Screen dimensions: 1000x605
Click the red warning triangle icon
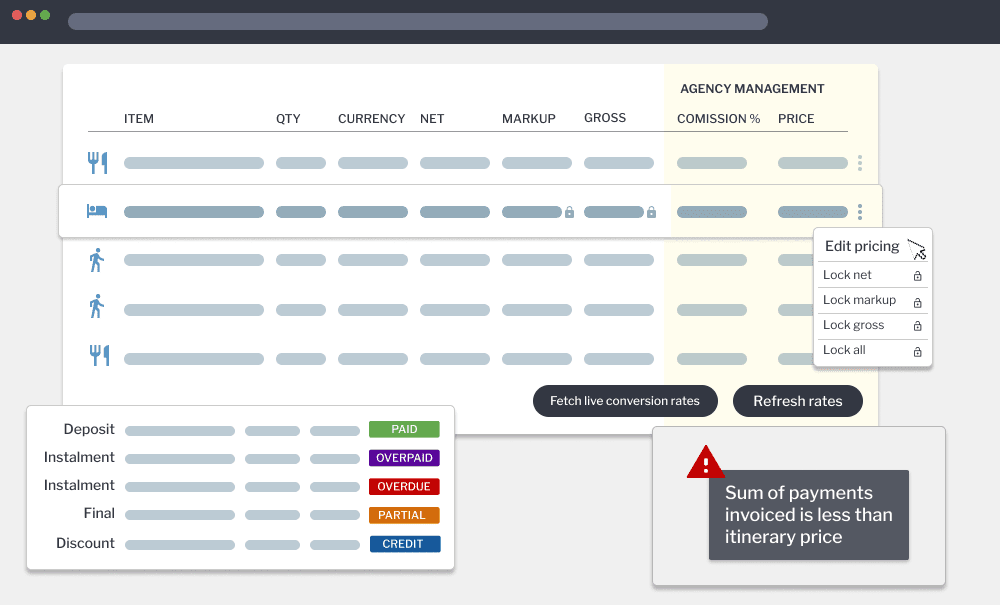coord(705,463)
